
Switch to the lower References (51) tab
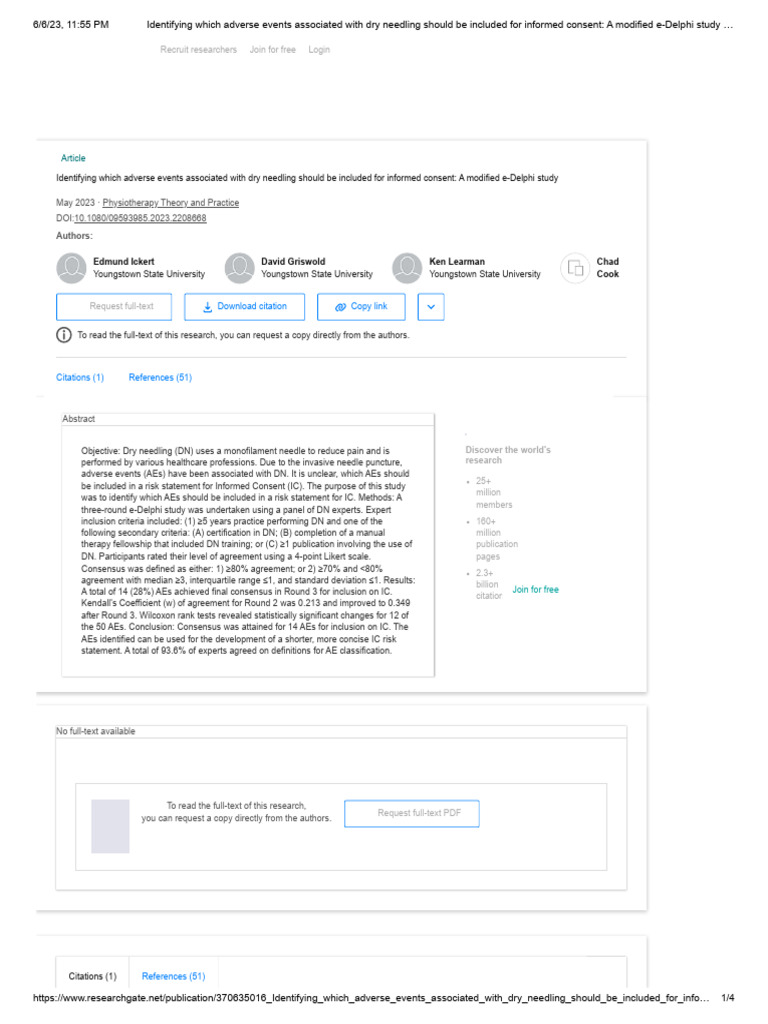point(173,976)
